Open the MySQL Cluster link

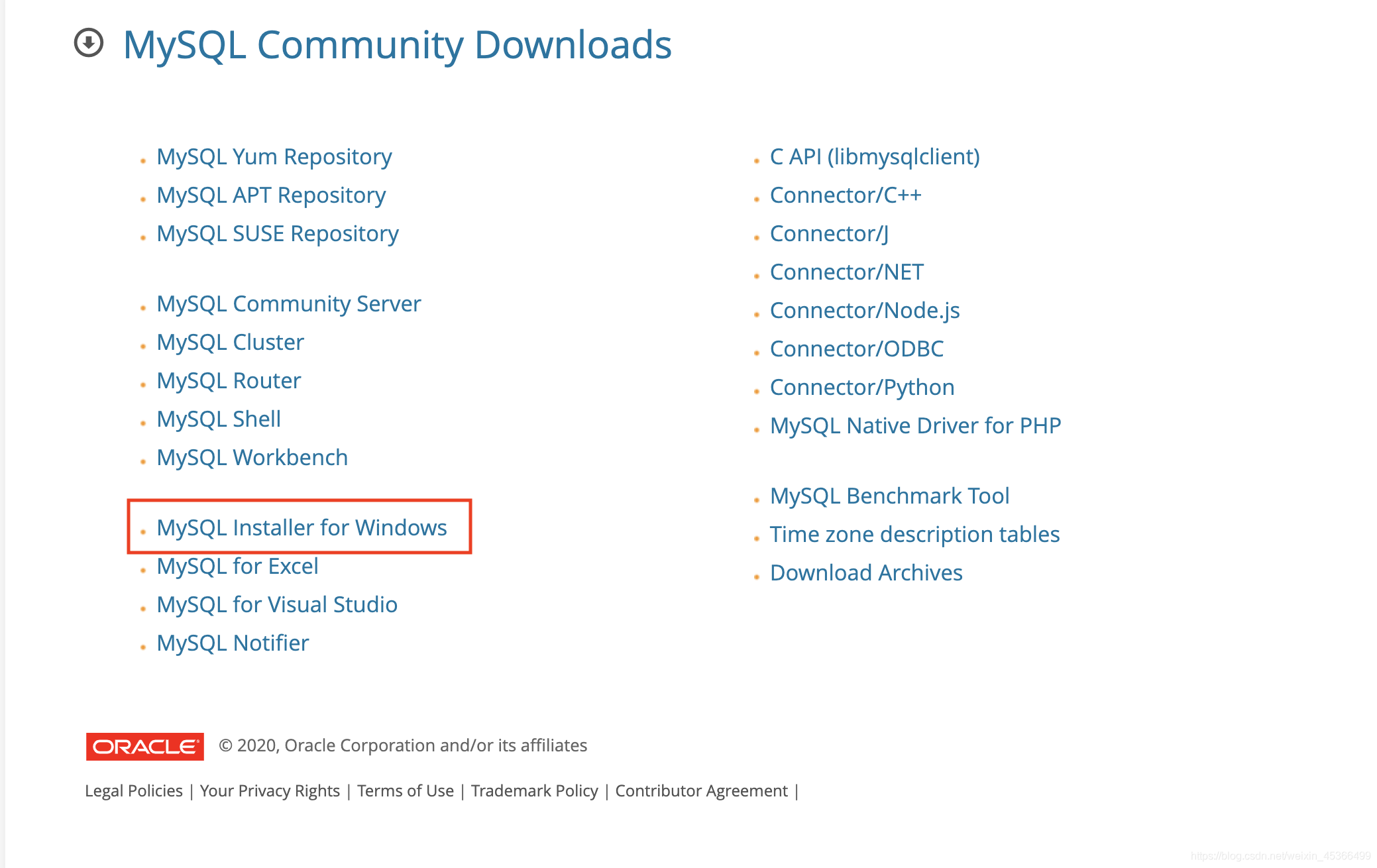231,343
